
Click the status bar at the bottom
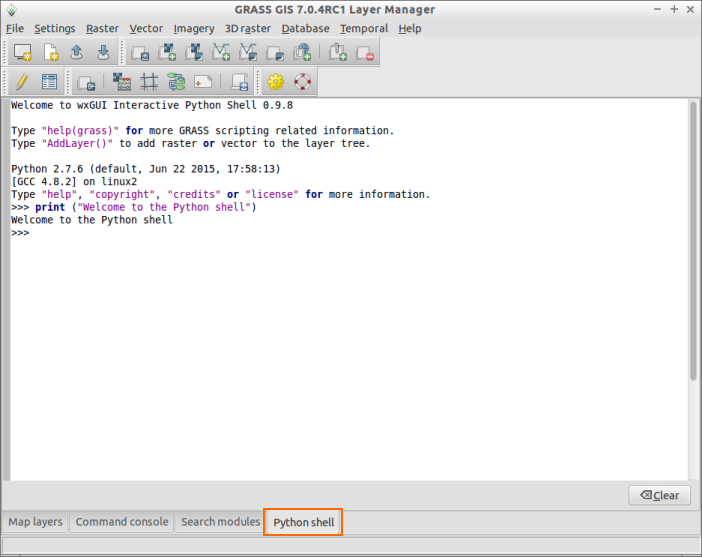coord(351,545)
